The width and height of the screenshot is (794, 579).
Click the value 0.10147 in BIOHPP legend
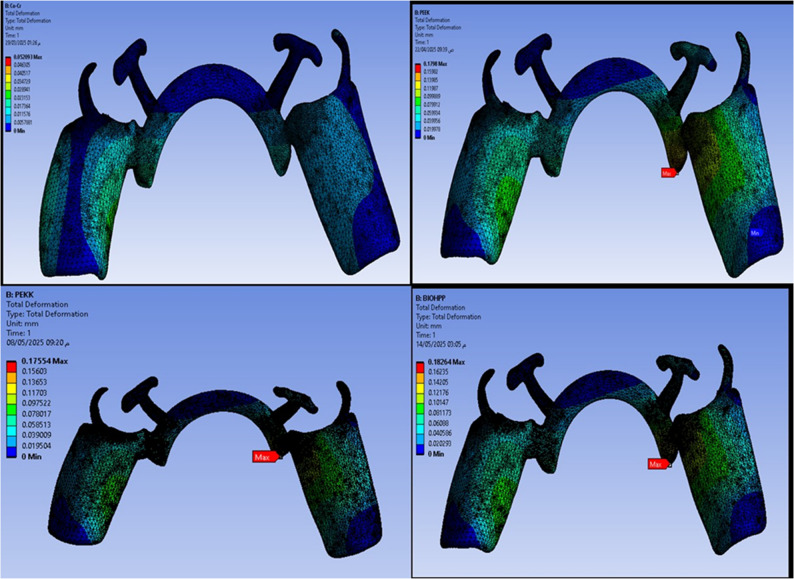(x=438, y=403)
